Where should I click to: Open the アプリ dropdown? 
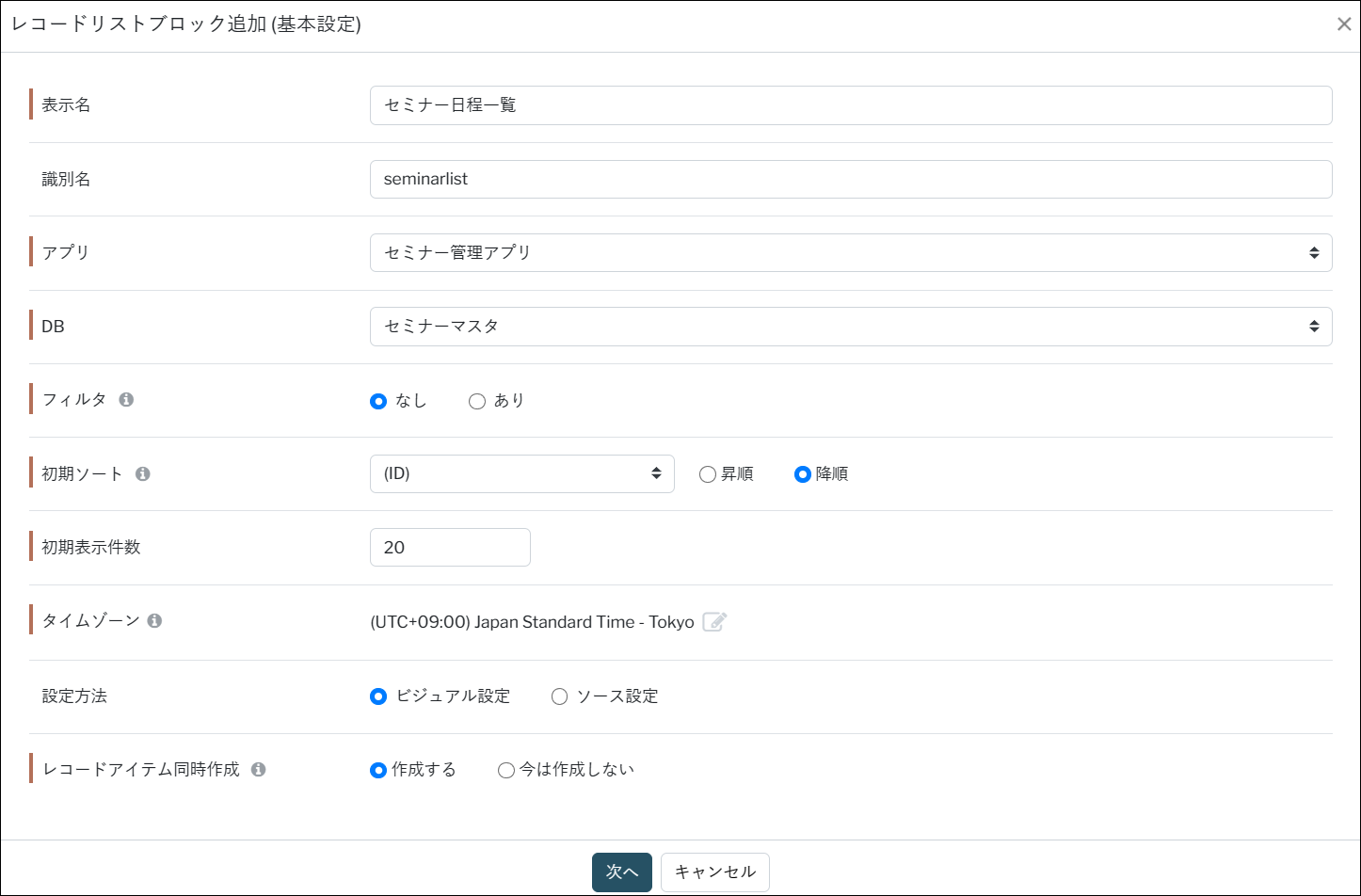pos(850,253)
